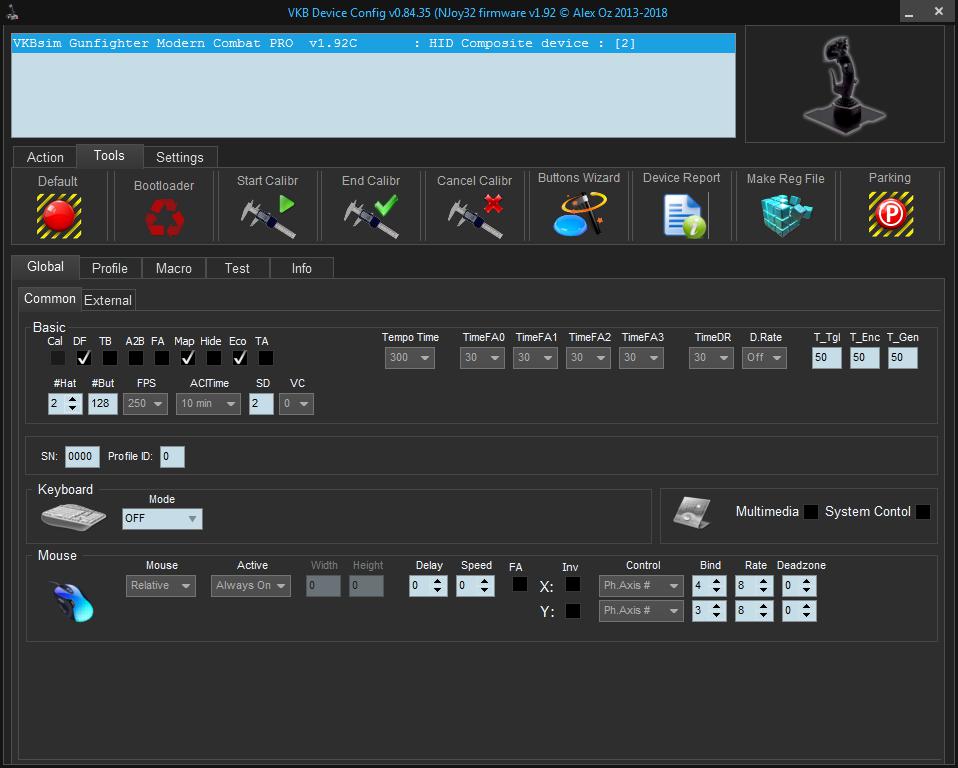Viewport: 958px width, 768px height.
Task: Switch to the Action tab
Action: click(x=45, y=157)
